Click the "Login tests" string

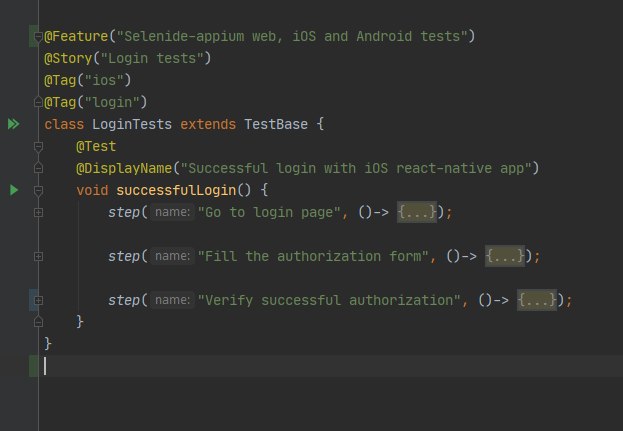152,58
